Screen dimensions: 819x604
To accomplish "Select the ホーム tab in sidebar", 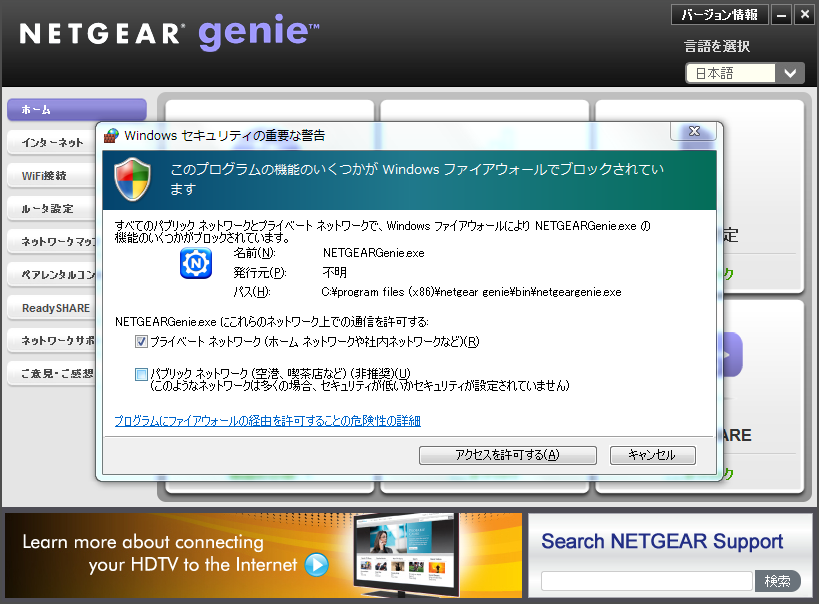I will click(x=76, y=109).
